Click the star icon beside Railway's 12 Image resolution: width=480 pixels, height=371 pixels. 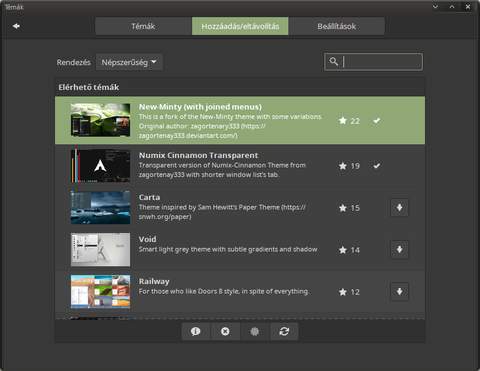pos(343,292)
